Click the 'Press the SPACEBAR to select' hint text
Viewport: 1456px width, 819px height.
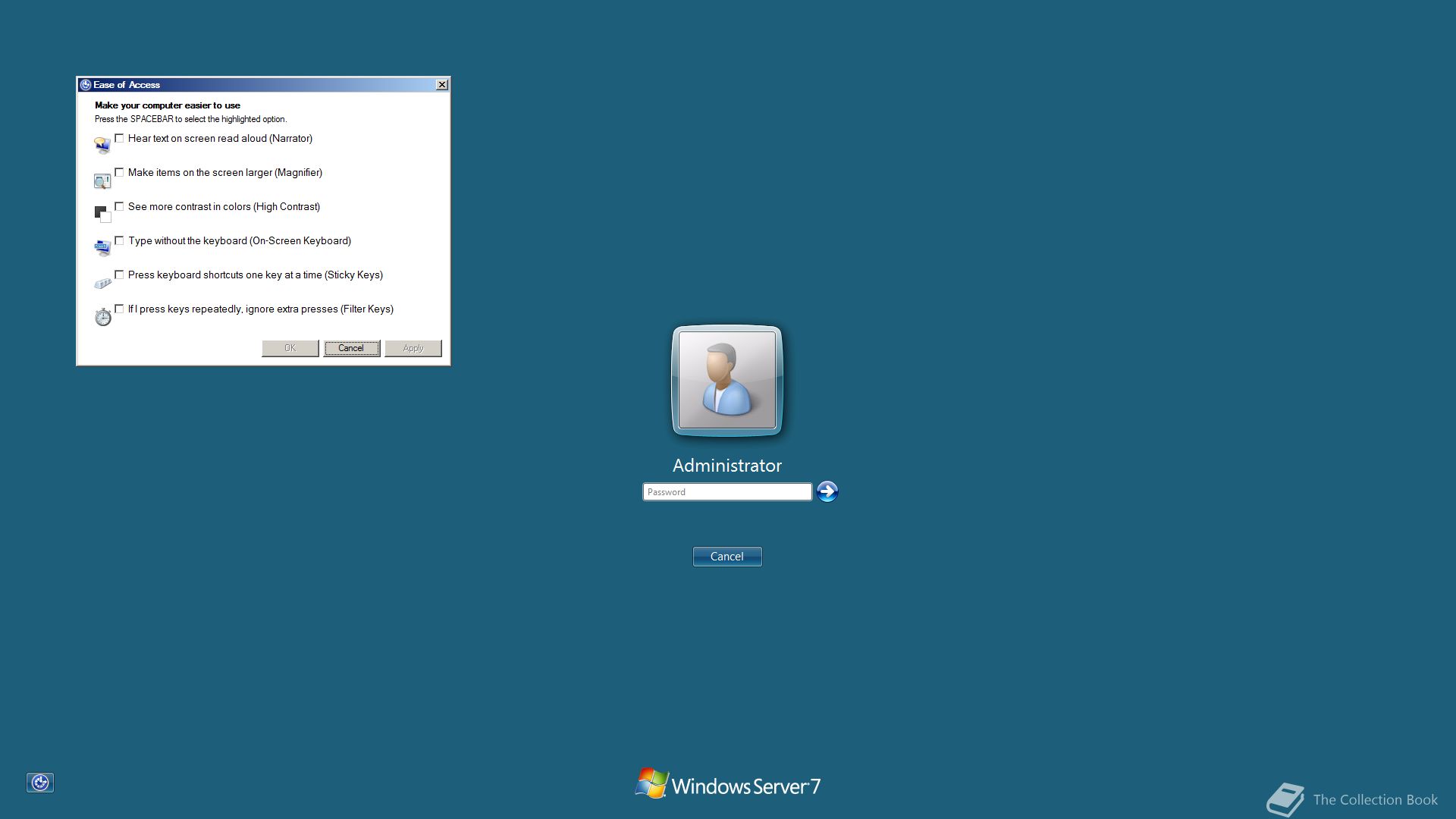pyautogui.click(x=191, y=119)
